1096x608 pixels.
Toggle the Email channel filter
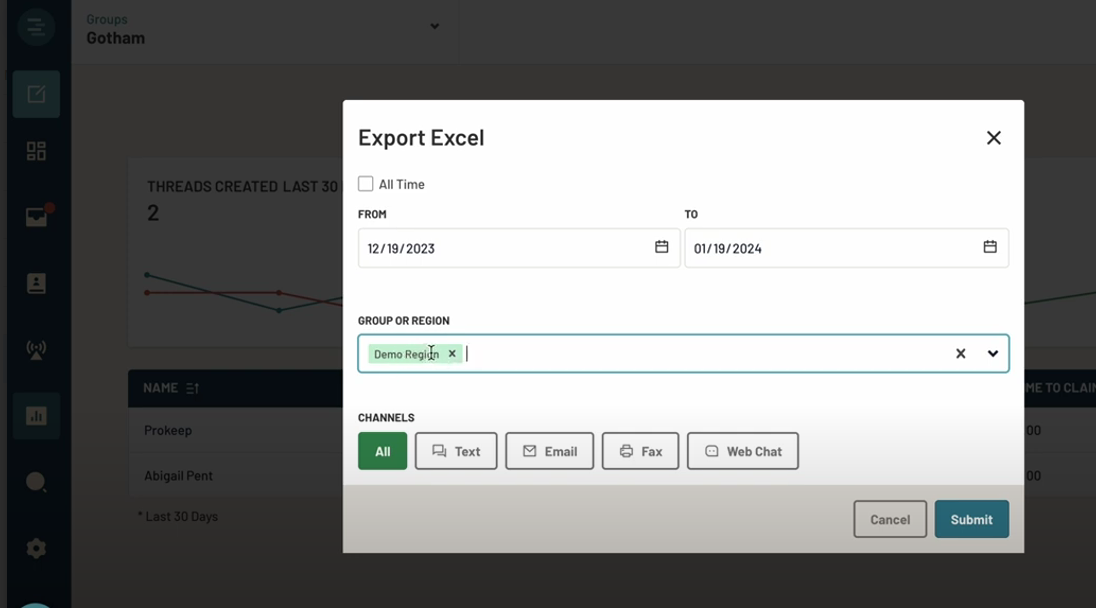pos(549,451)
